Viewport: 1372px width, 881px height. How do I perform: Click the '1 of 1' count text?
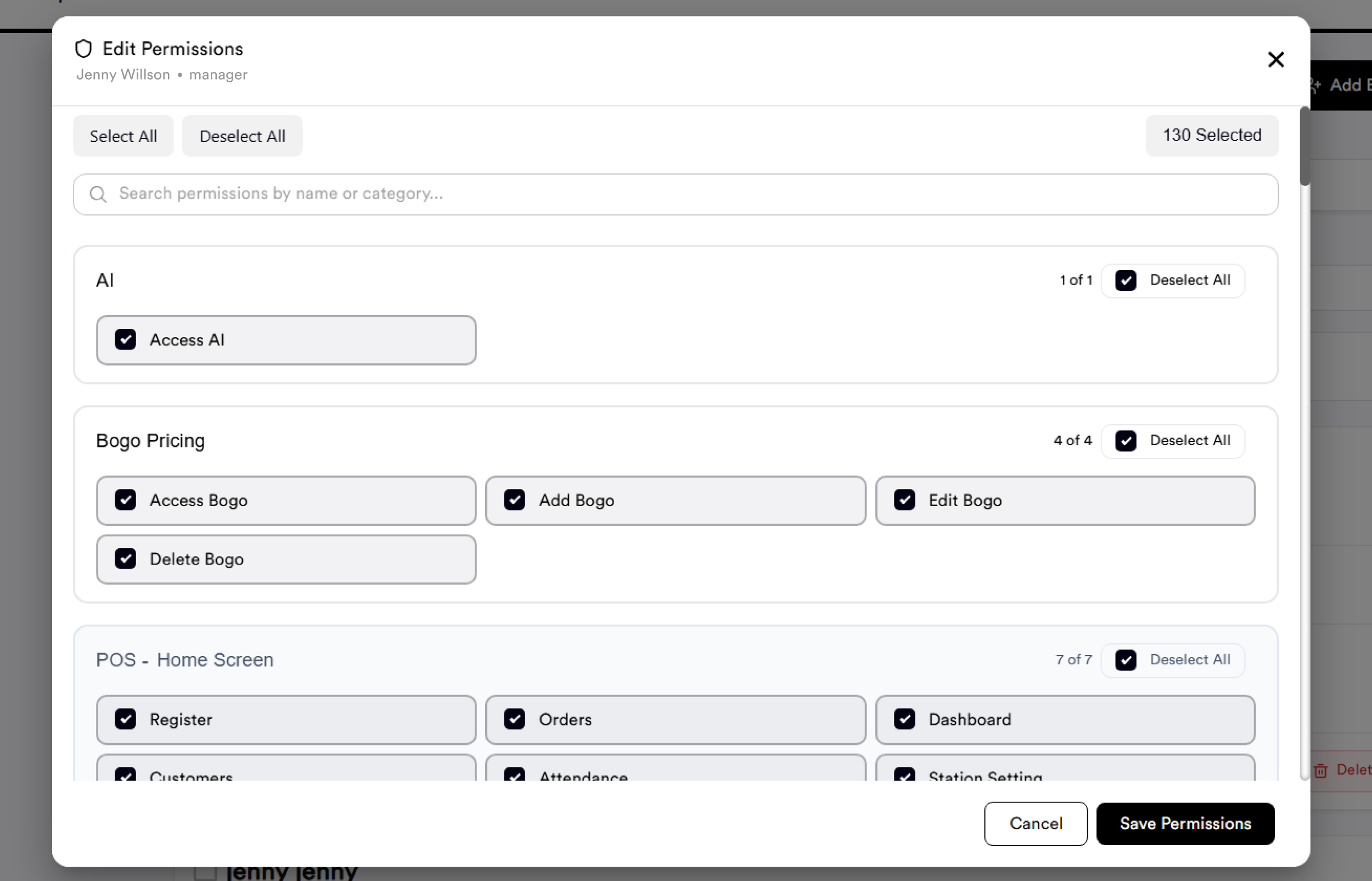[1076, 280]
